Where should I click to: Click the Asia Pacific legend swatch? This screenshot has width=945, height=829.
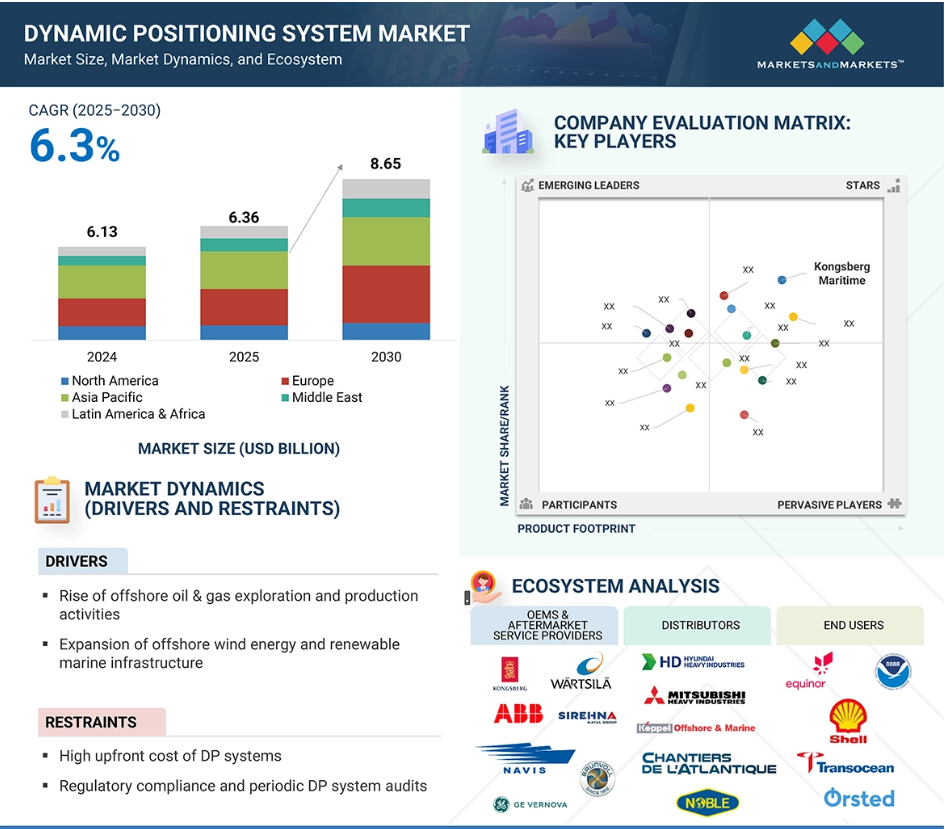click(x=64, y=398)
